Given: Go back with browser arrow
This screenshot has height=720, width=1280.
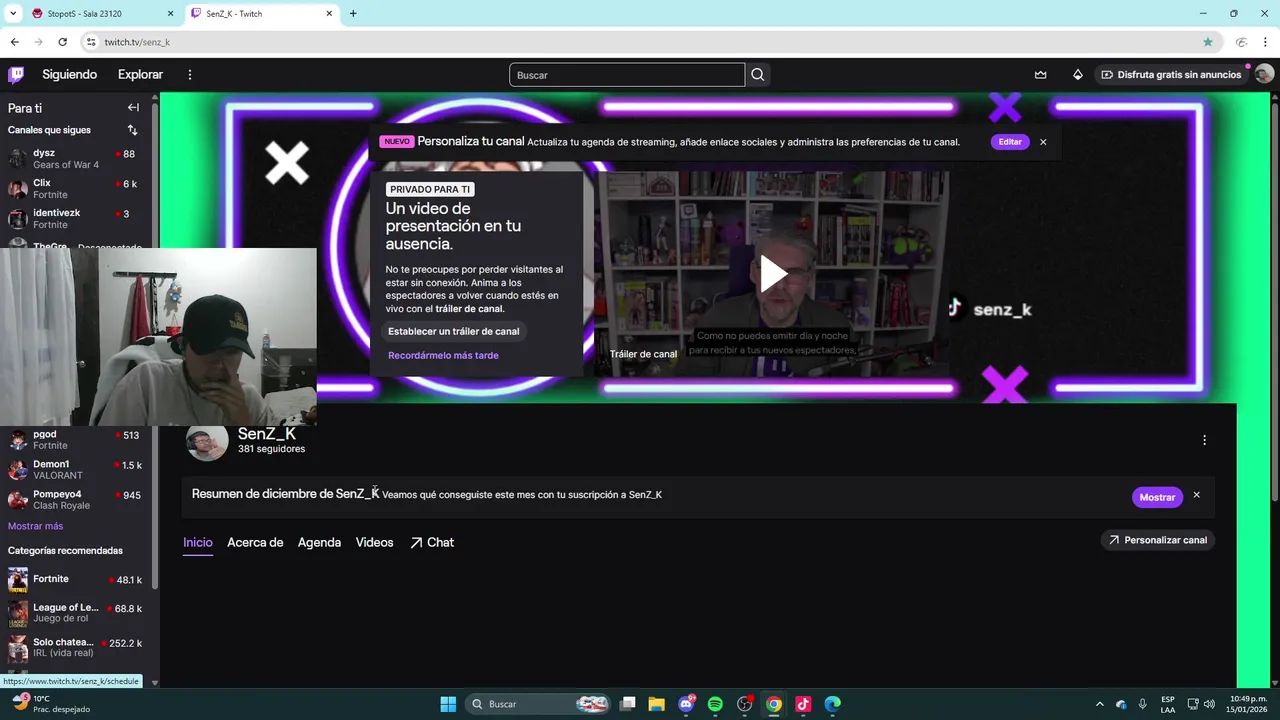Looking at the screenshot, I should 14,42.
